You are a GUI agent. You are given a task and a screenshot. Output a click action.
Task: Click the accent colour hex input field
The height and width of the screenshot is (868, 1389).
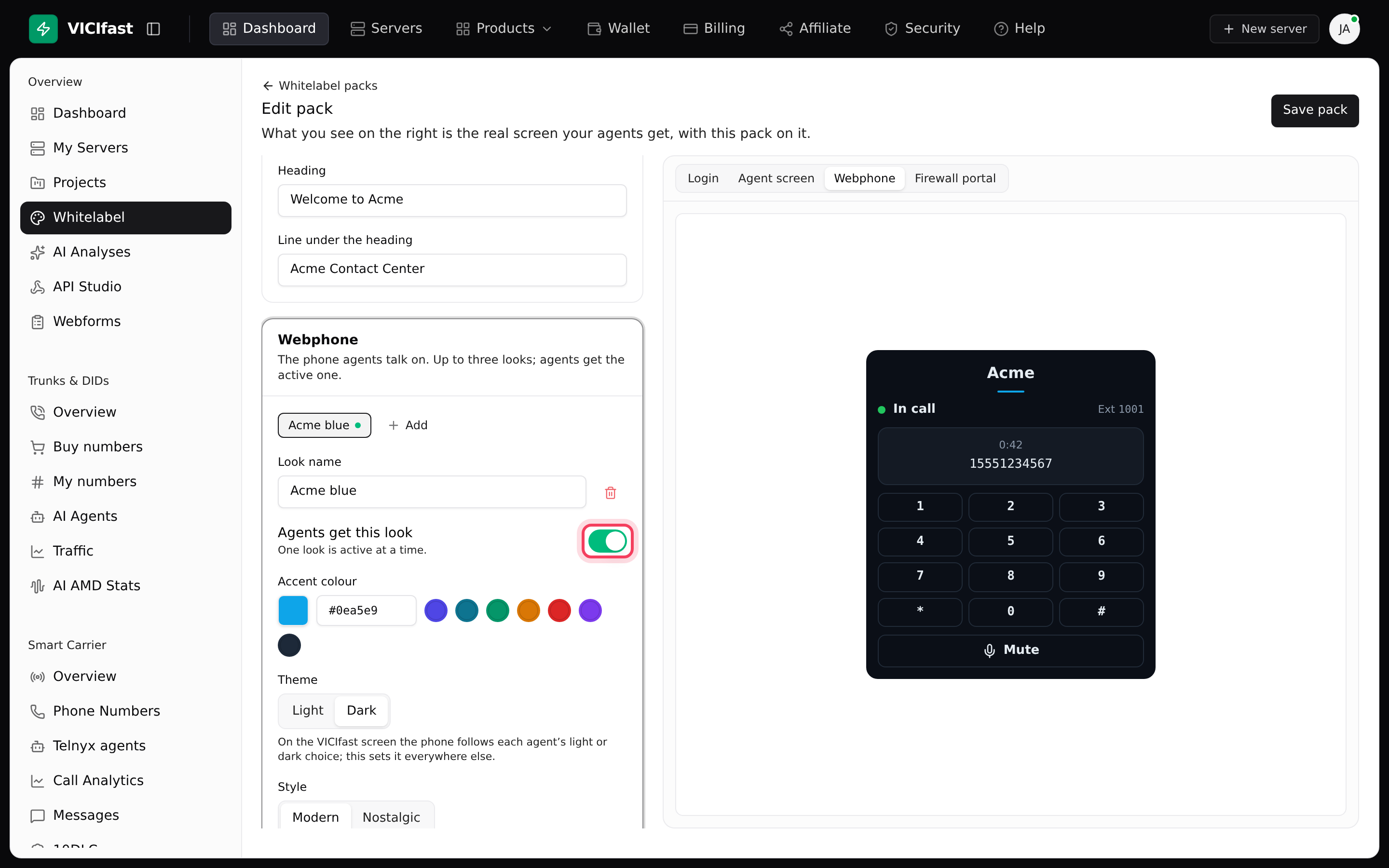(366, 610)
